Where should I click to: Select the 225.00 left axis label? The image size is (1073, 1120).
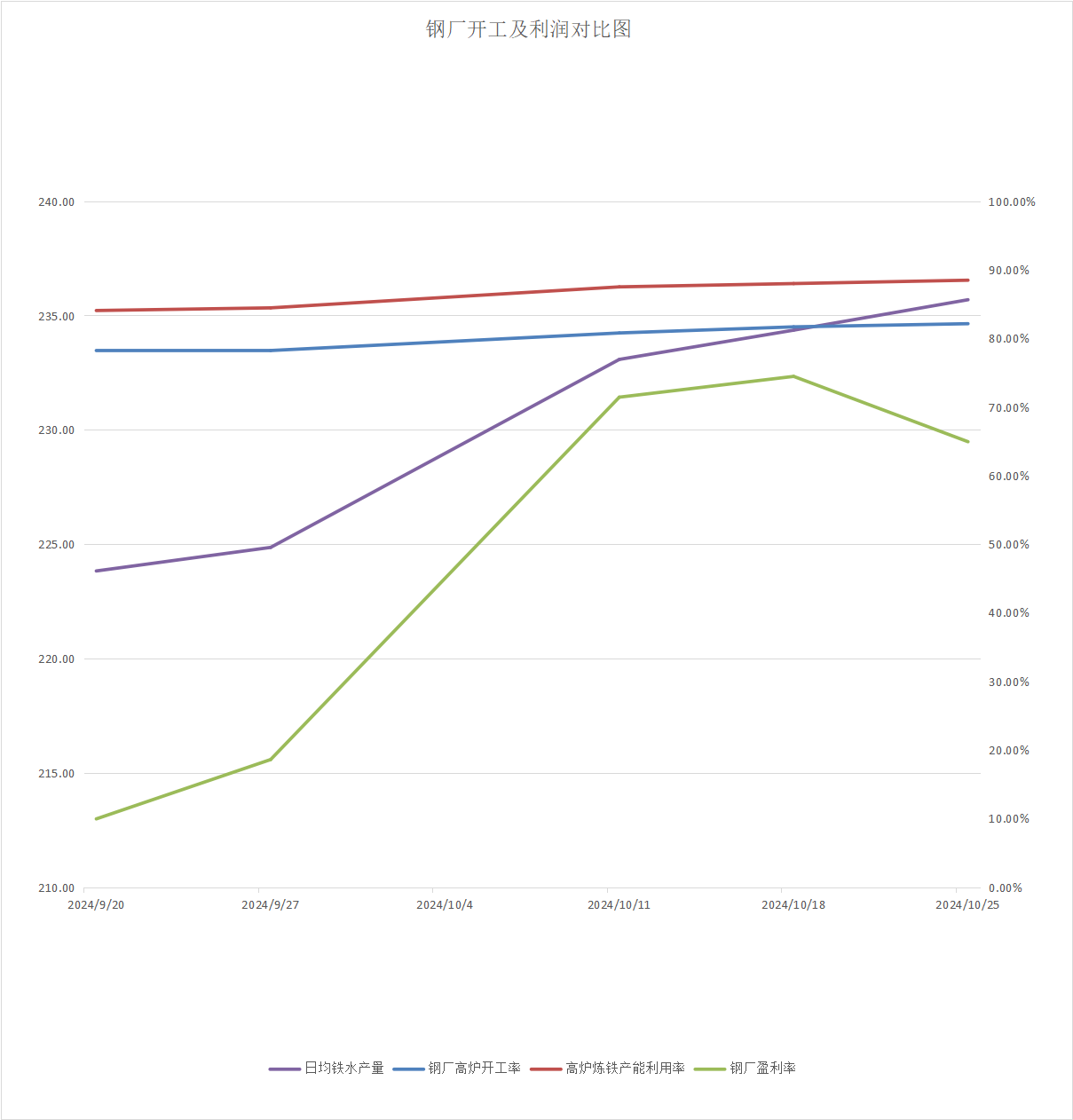coord(57,545)
